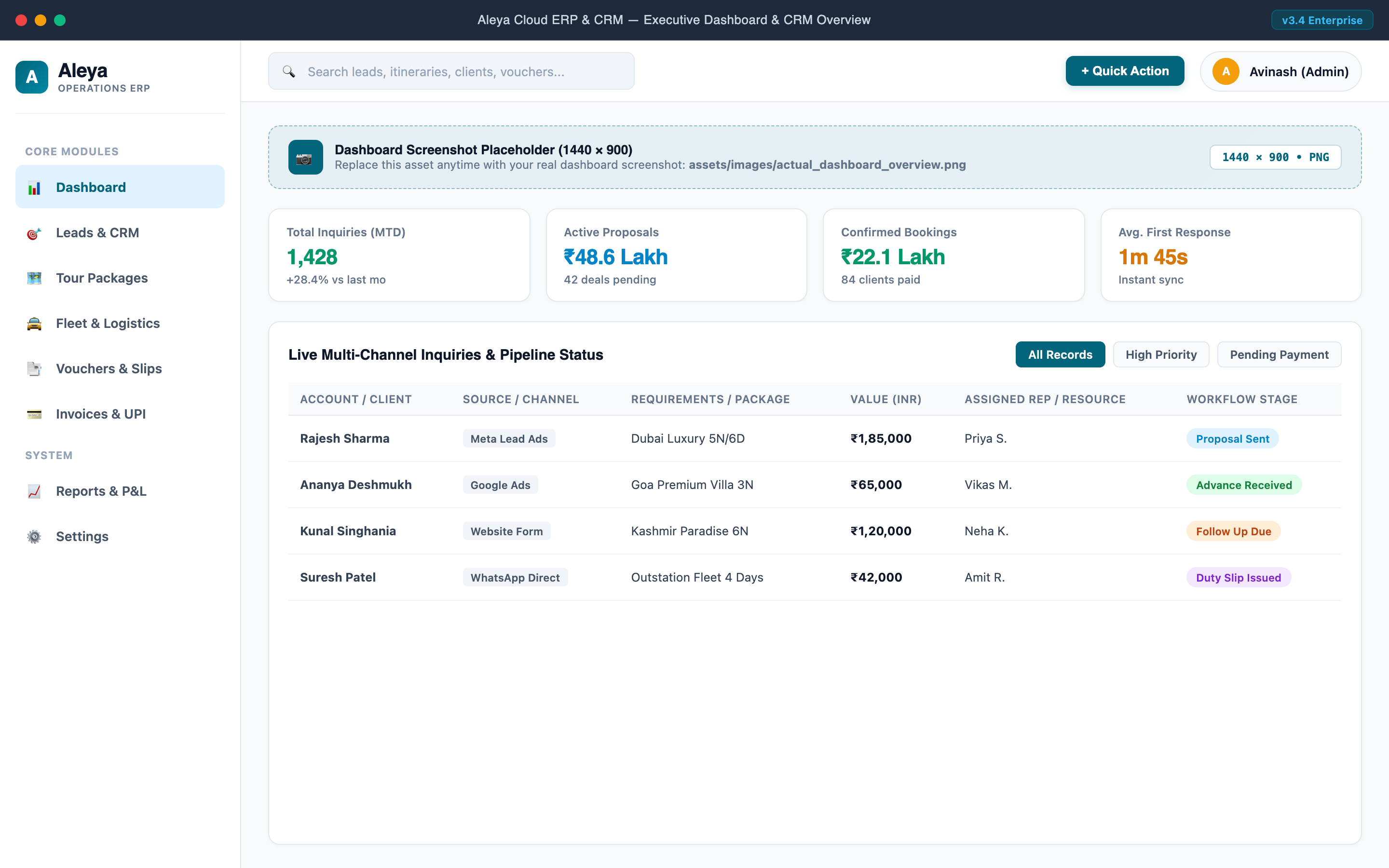The height and width of the screenshot is (868, 1389).
Task: Click the Reports & P&L chart icon
Action: tap(34, 491)
